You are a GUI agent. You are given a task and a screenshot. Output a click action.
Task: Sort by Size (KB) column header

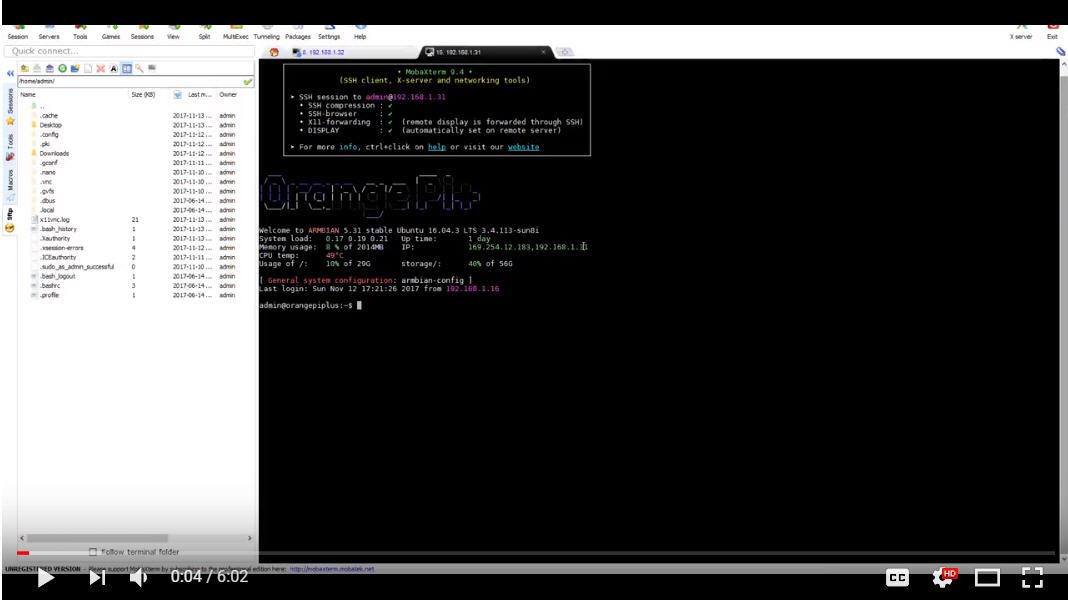[143, 95]
